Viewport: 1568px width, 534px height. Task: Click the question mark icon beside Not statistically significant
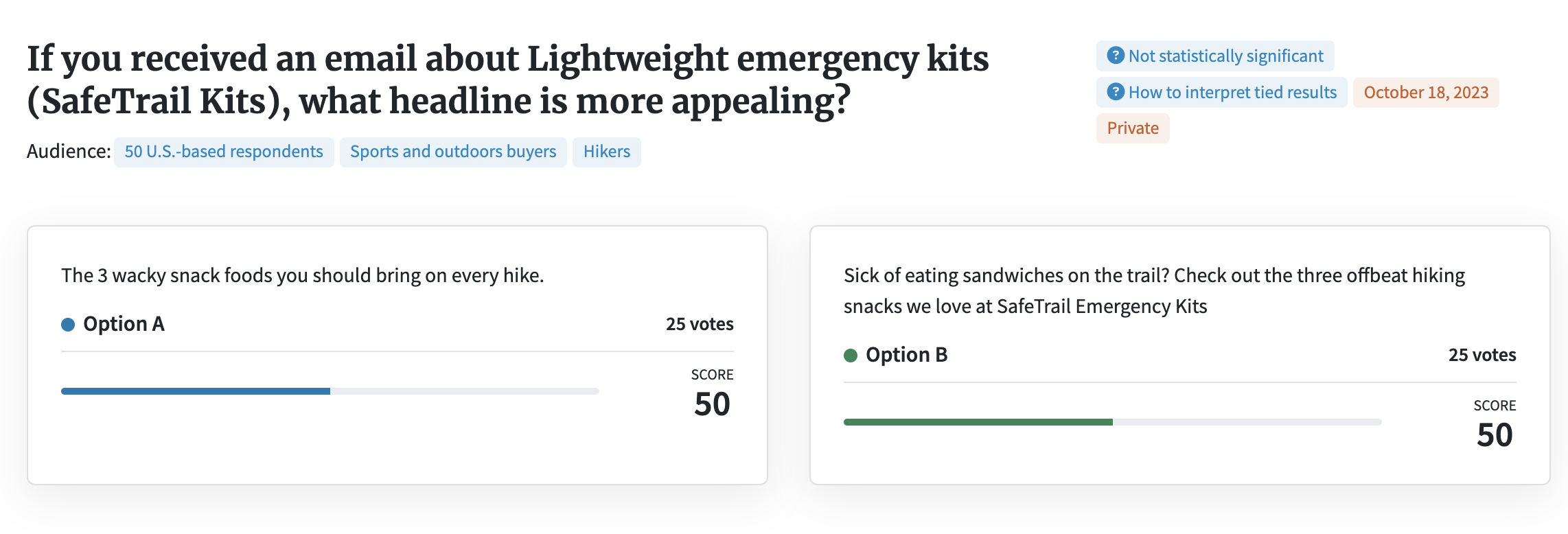point(1116,56)
